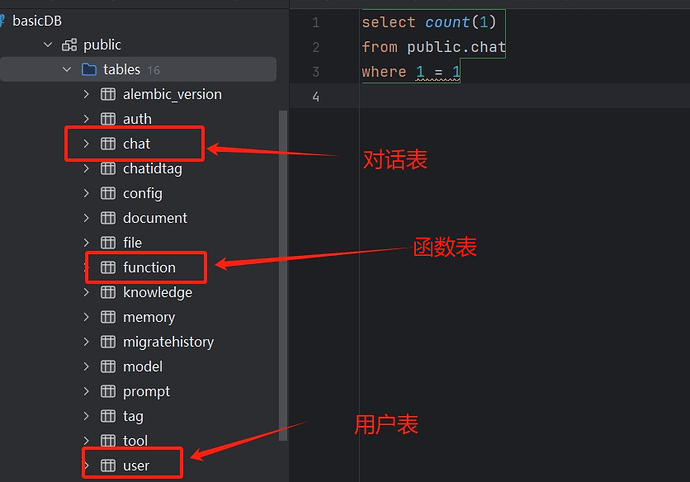
Task: Expand the migratehistory table node
Action: pos(86,342)
